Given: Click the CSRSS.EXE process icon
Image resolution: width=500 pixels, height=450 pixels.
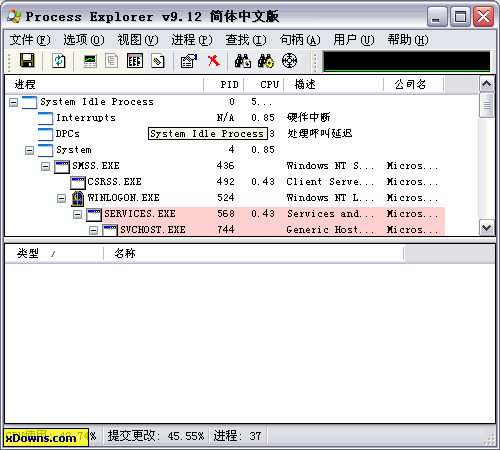Looking at the screenshot, I should [78, 182].
